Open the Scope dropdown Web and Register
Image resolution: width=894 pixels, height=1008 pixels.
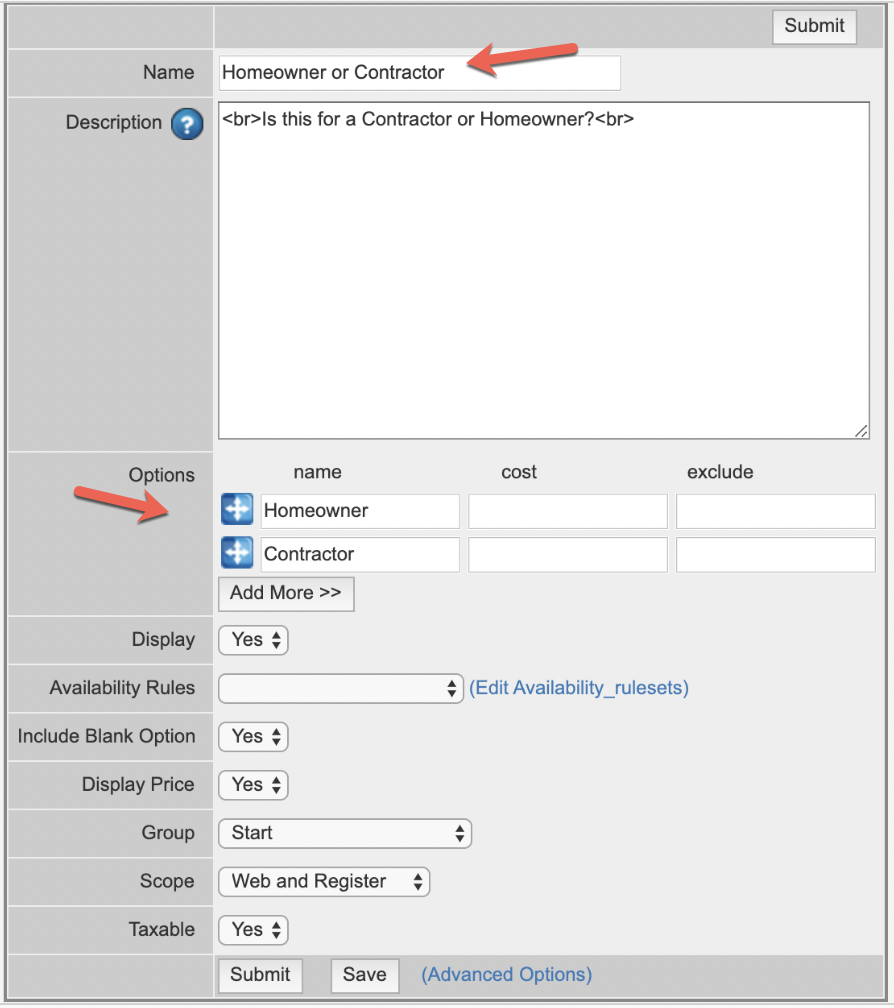point(324,881)
